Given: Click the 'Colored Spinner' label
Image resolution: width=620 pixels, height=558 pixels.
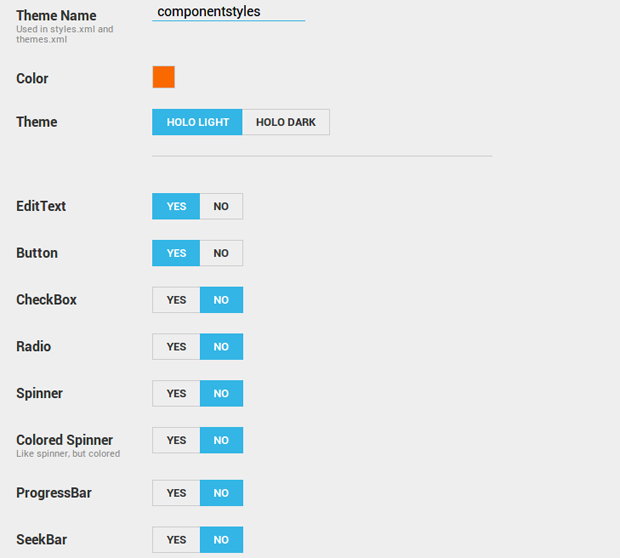Looking at the screenshot, I should pyautogui.click(x=64, y=440).
